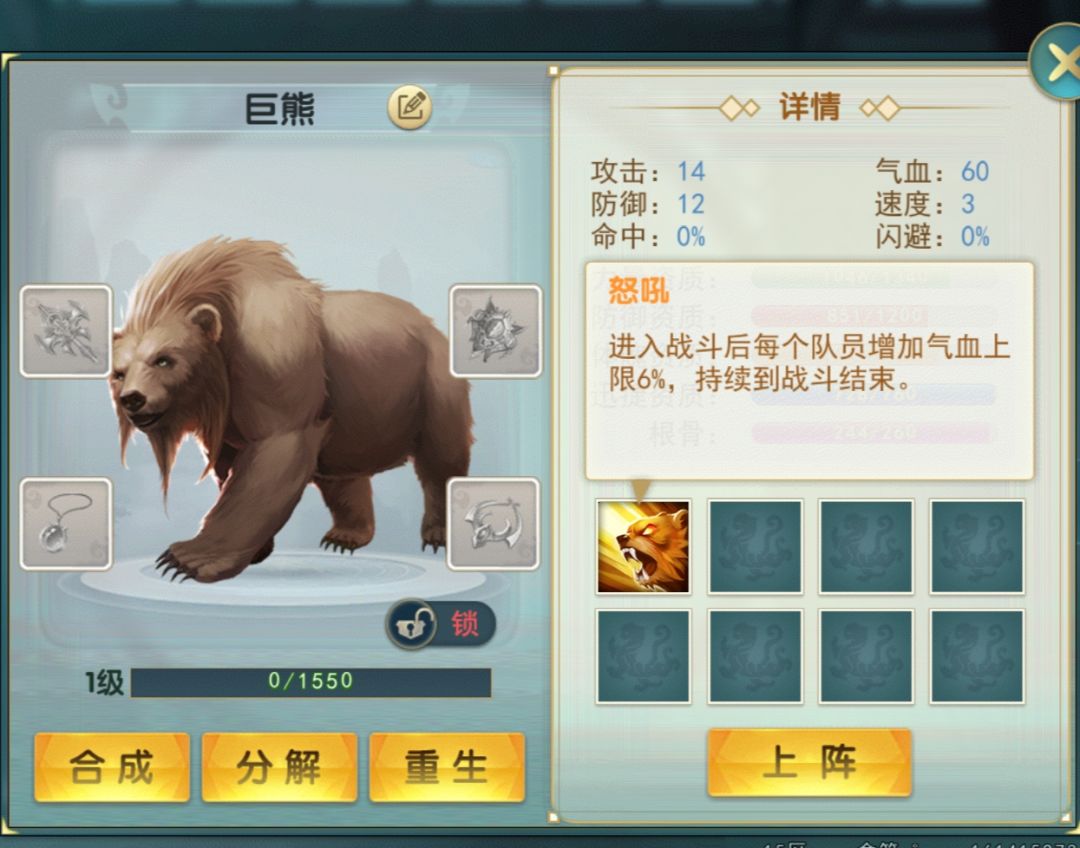Click the 重生 rebirth button

tap(447, 767)
